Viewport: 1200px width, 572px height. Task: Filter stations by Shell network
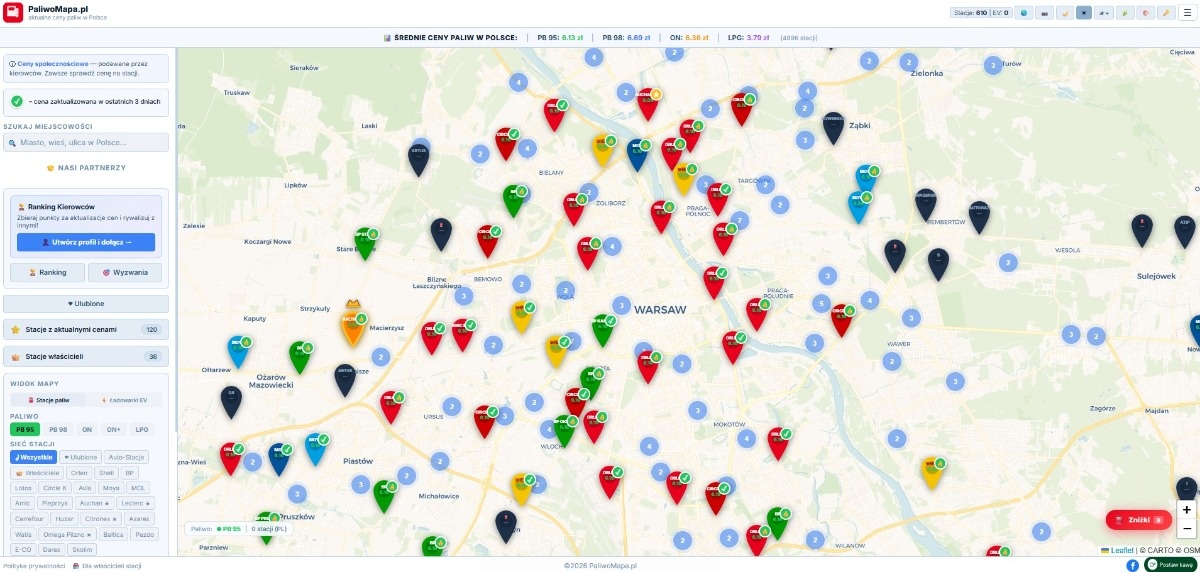(x=106, y=473)
